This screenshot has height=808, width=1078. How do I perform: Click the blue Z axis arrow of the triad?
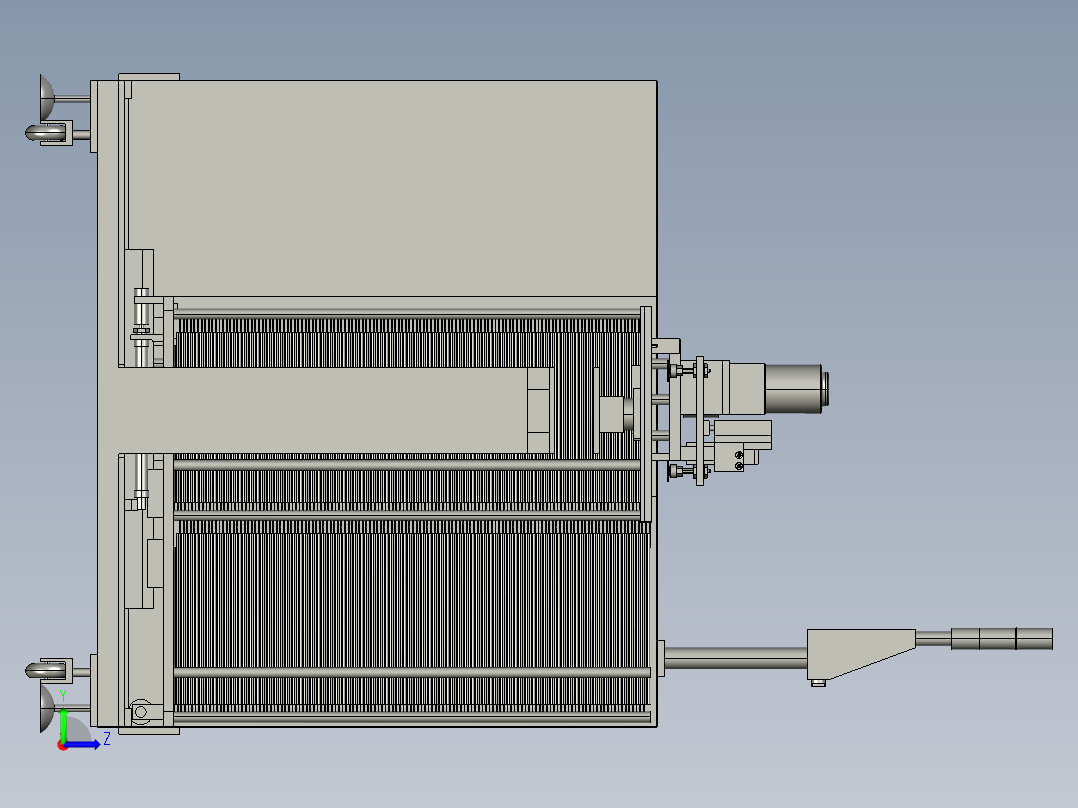pyautogui.click(x=84, y=744)
